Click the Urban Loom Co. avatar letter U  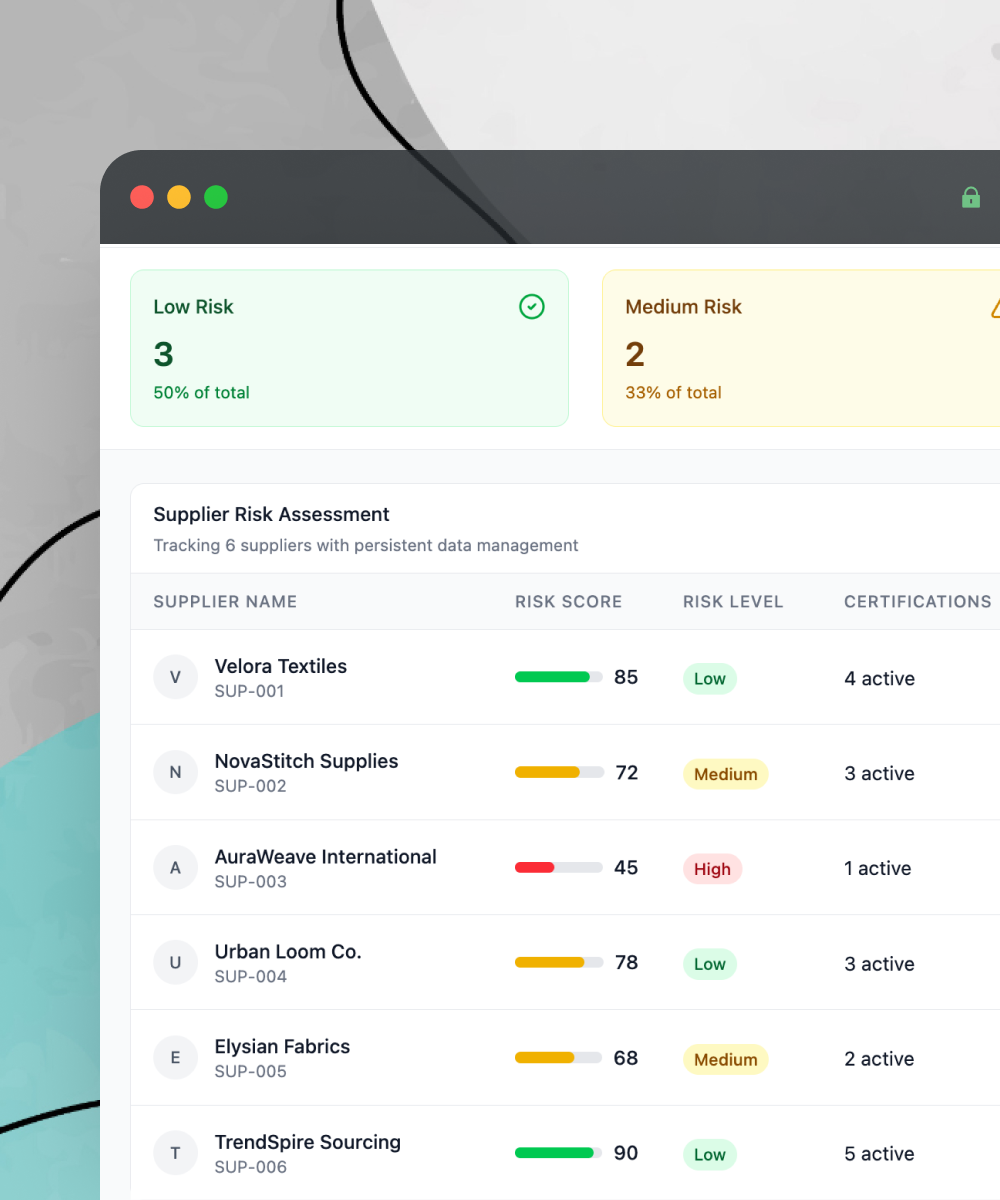point(175,963)
